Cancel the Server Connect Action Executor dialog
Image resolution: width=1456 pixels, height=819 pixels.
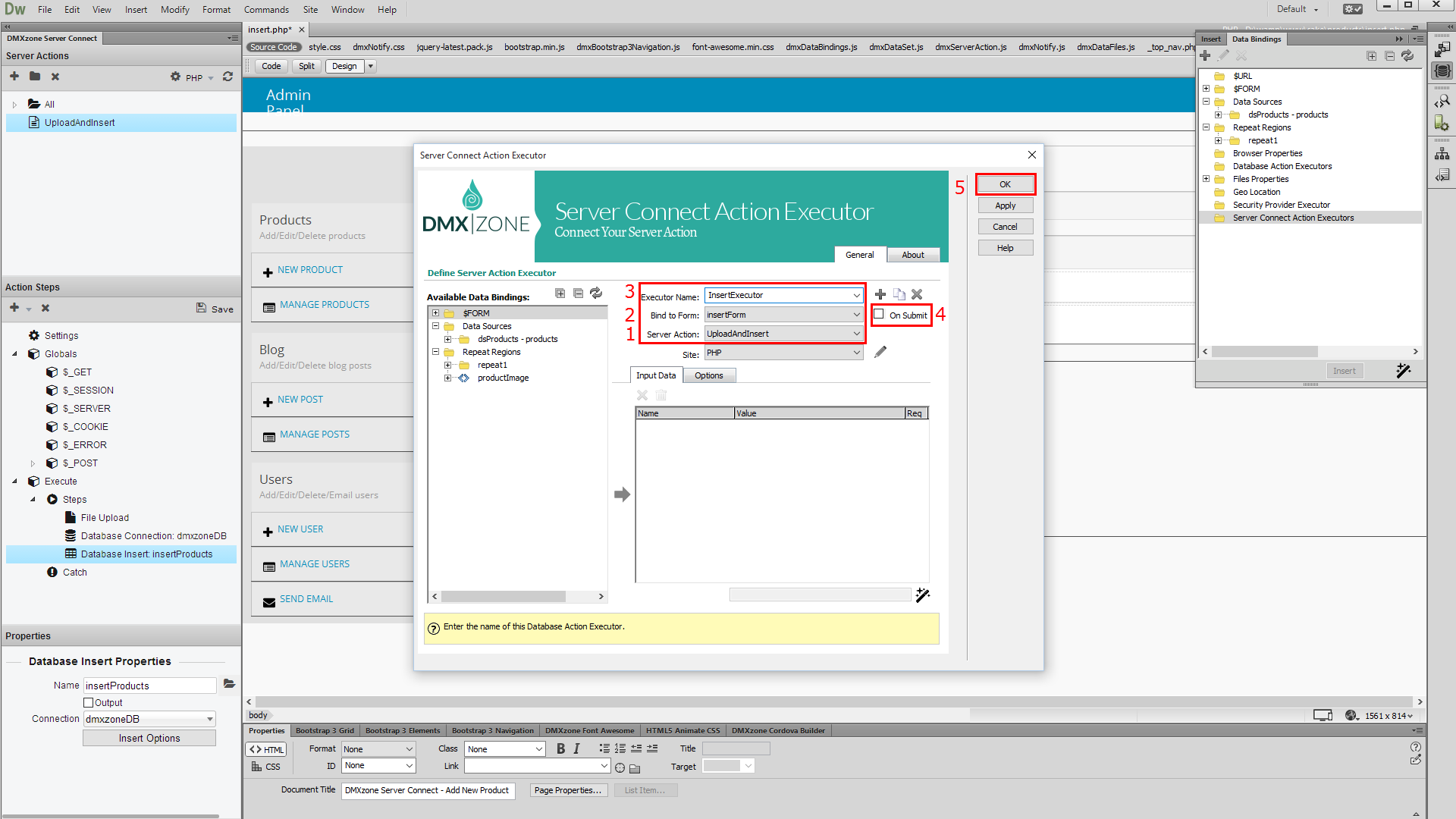[x=1005, y=227]
